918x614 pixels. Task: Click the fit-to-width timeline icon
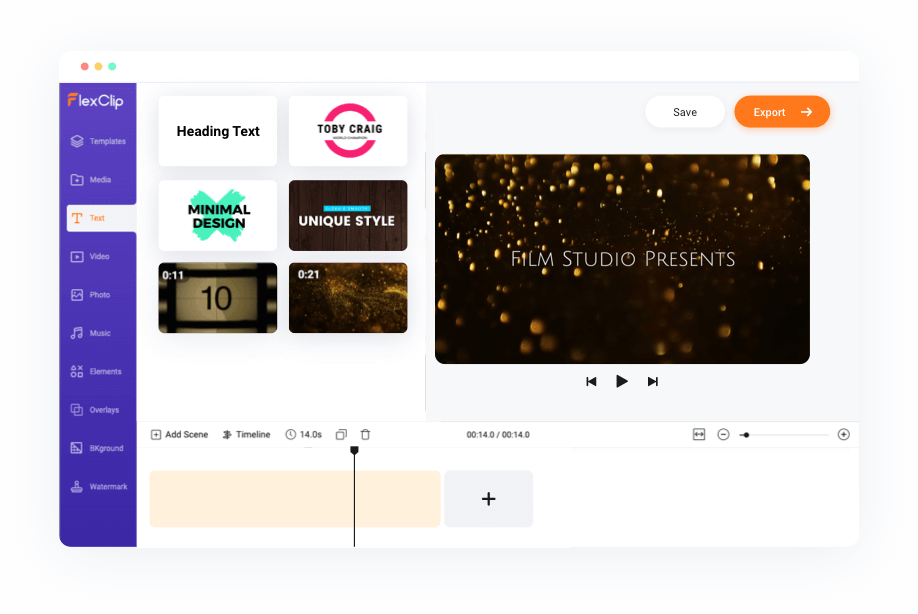point(699,434)
